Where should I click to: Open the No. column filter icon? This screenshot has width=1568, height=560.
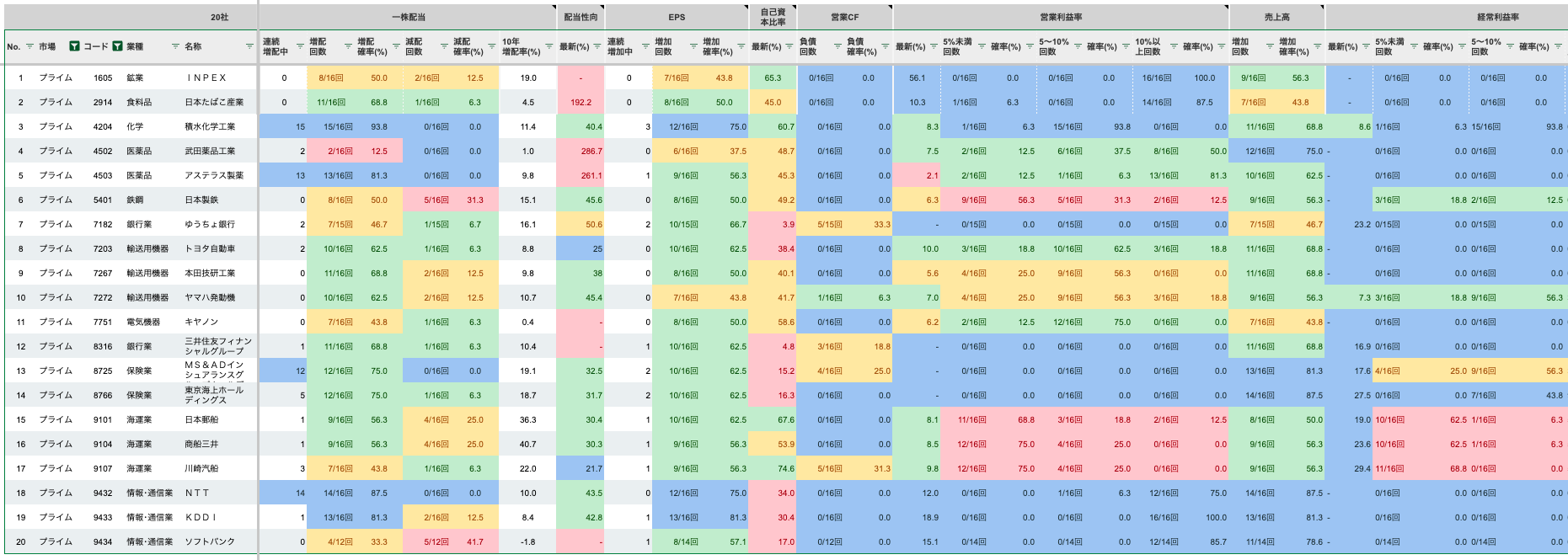pyautogui.click(x=29, y=46)
